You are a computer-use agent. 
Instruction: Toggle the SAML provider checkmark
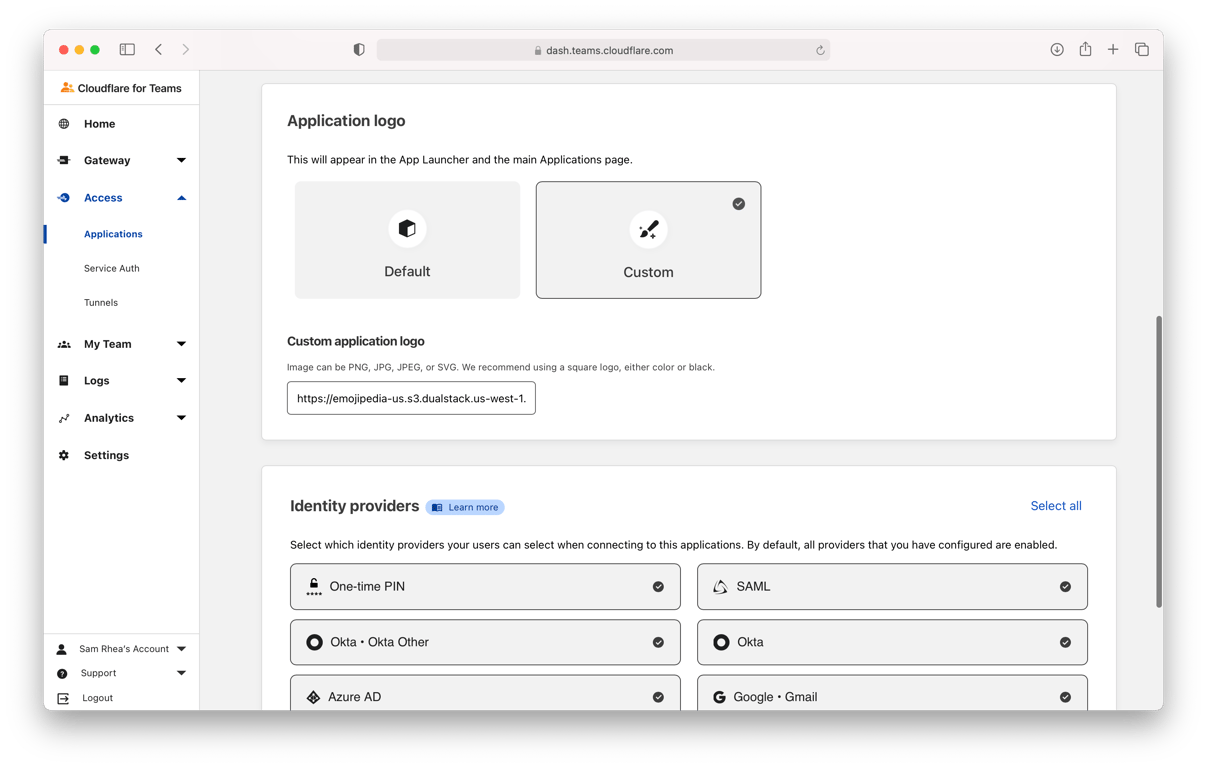[1065, 587]
